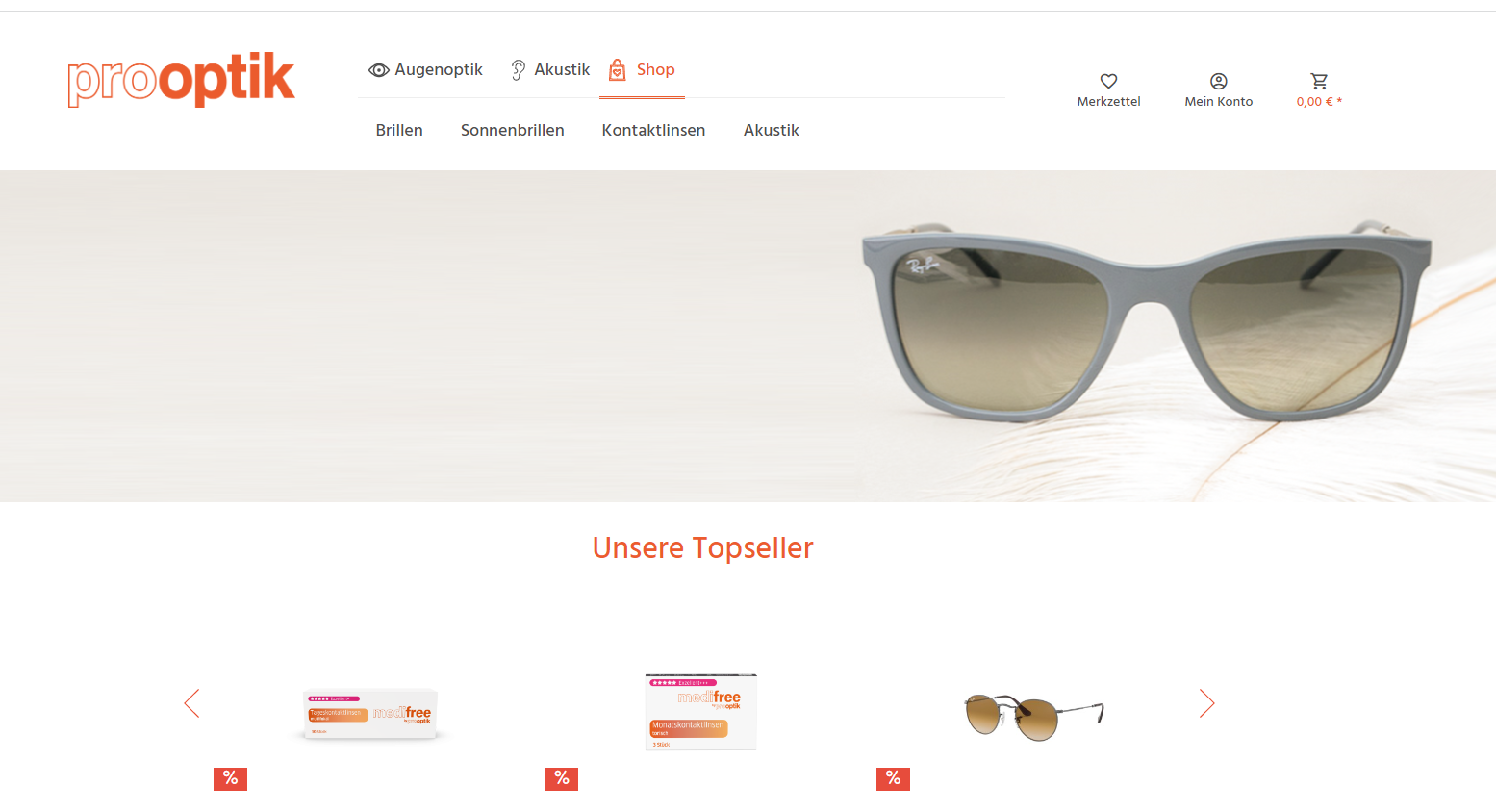The image size is (1496, 812).
Task: Open the Brillen category
Action: tap(399, 130)
